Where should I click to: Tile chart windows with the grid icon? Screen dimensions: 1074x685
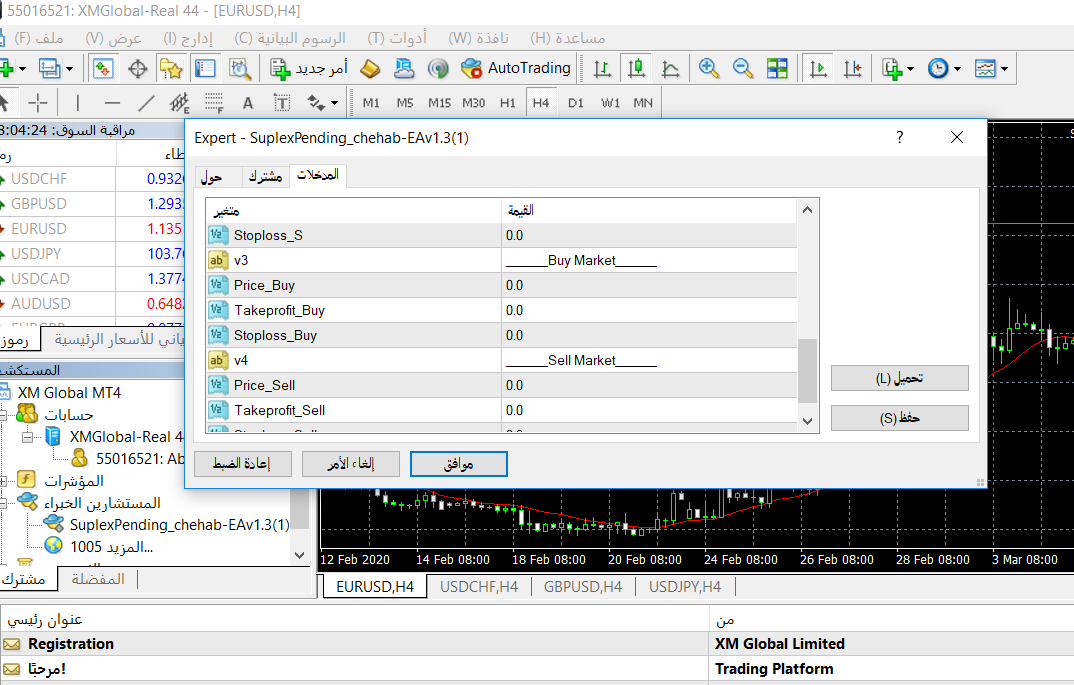point(777,68)
